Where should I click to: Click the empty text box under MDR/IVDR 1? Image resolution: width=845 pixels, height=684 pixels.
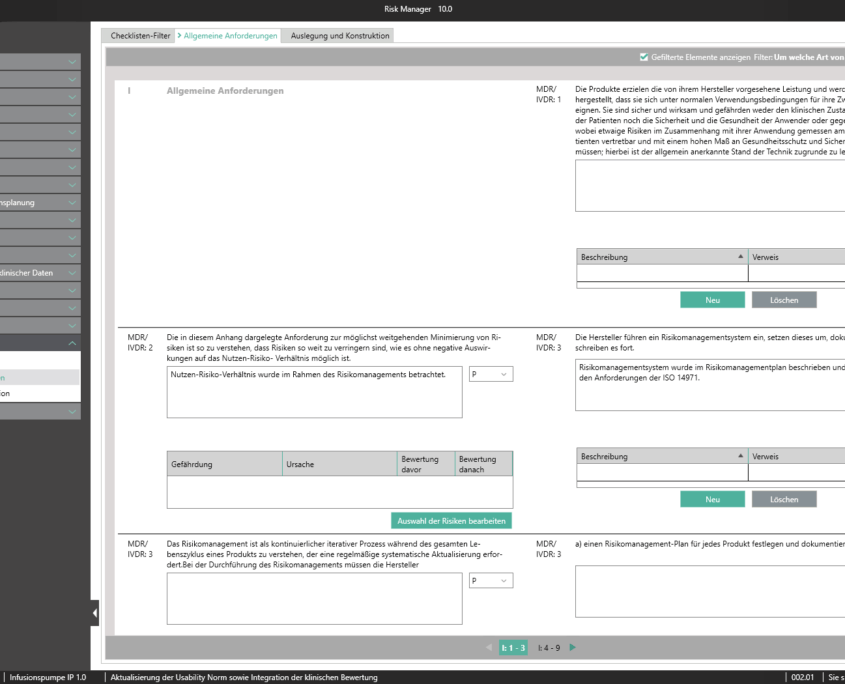(x=710, y=185)
